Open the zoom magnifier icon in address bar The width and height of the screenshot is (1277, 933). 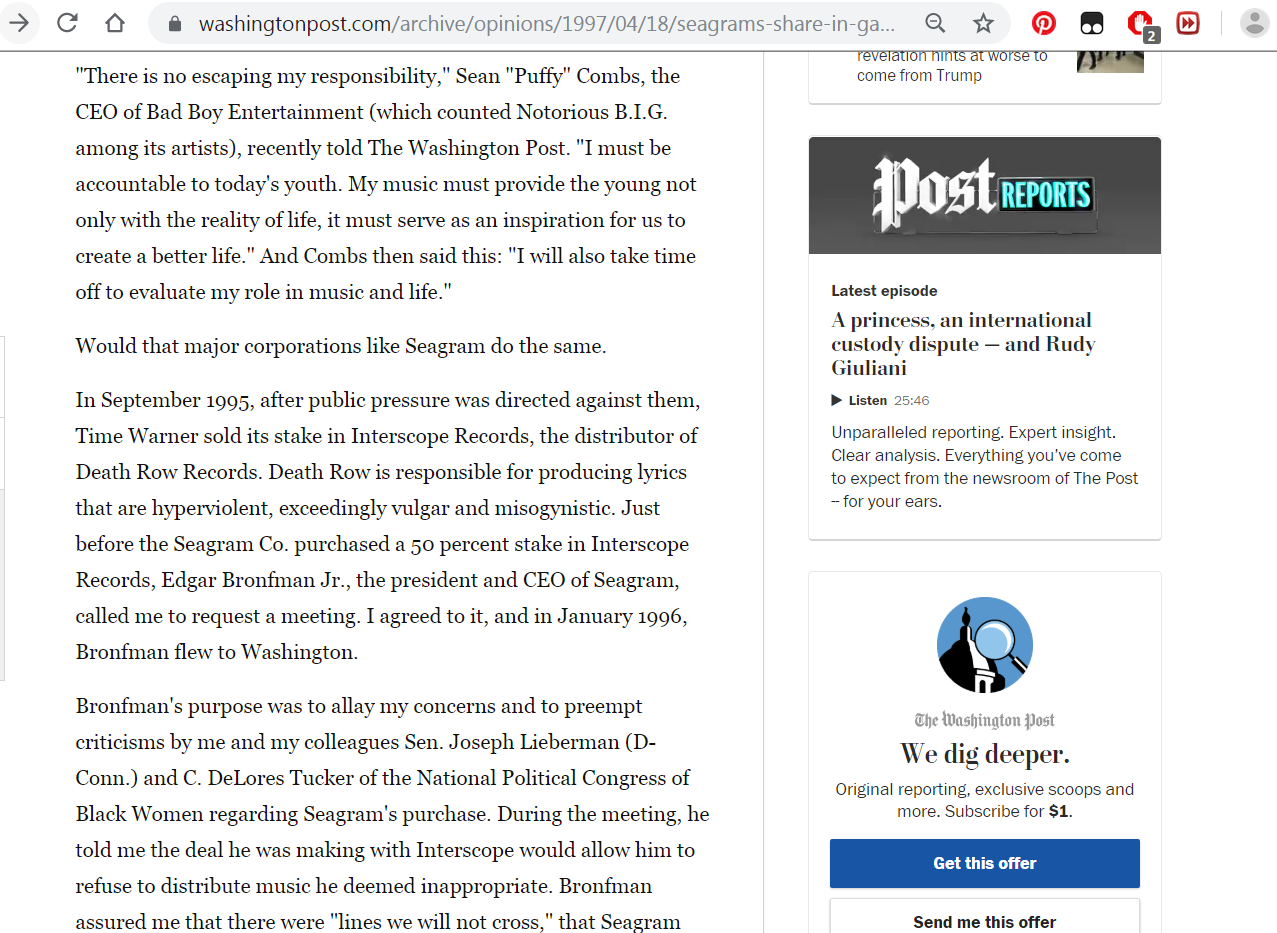935,23
